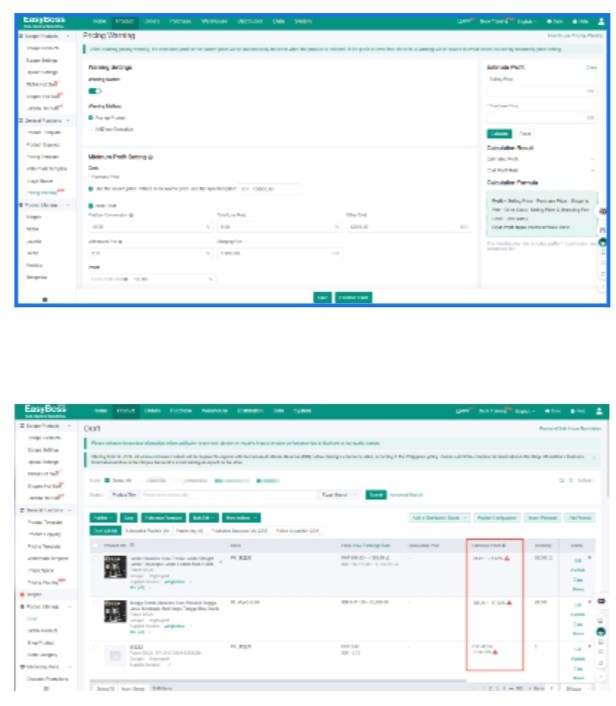The image size is (616, 706).
Task: Click the red warning icon in the third product's Estimated Profit
Action: (x=494, y=651)
